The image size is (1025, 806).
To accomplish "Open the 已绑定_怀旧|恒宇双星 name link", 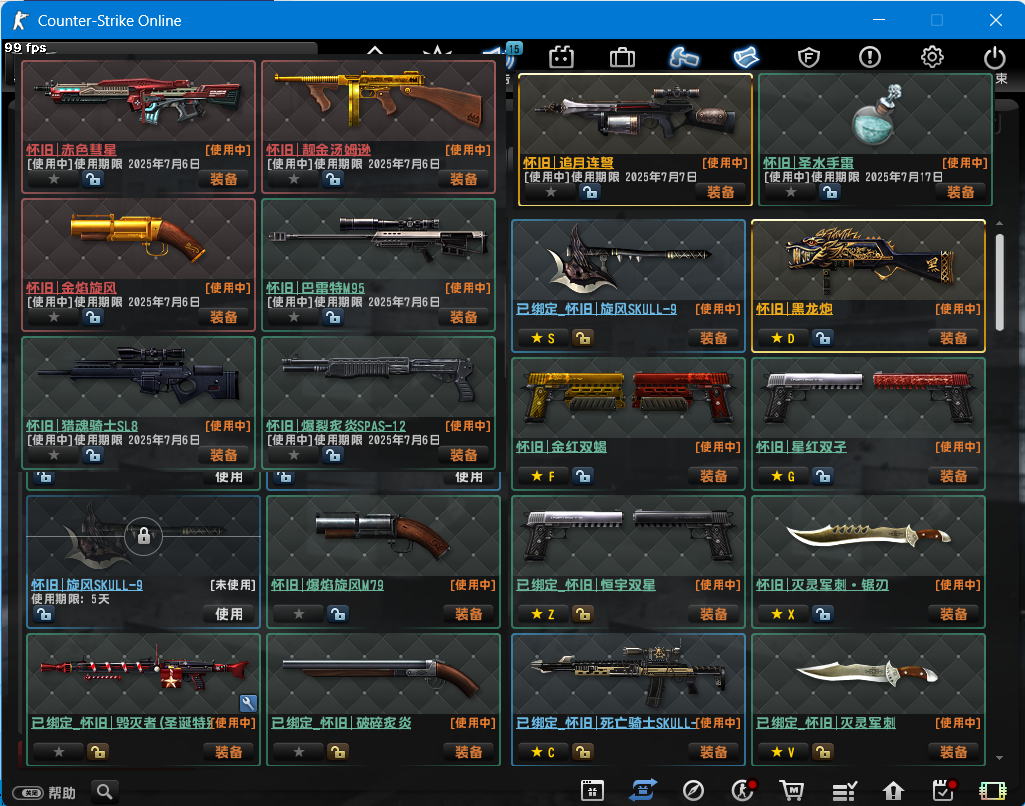I will pyautogui.click(x=586, y=584).
